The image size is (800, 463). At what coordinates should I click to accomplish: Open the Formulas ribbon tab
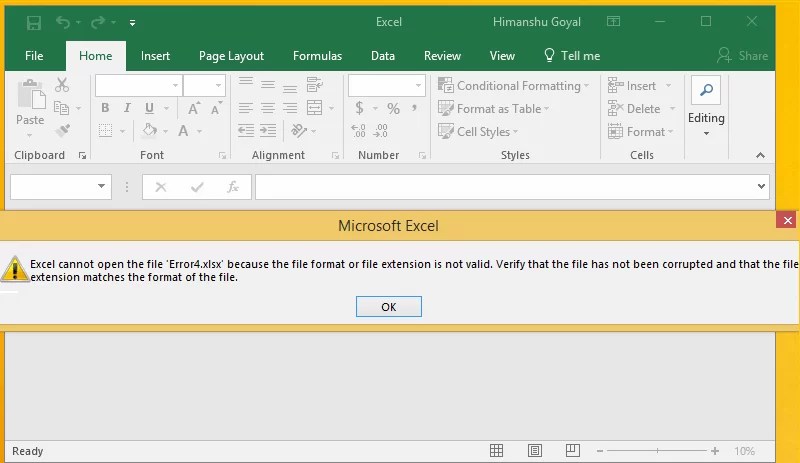317,56
